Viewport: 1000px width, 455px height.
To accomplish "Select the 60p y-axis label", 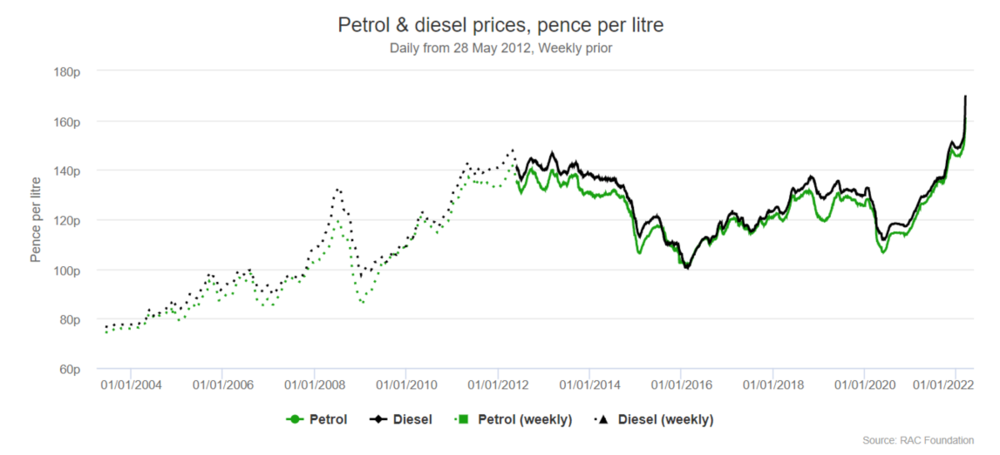I will (x=69, y=369).
